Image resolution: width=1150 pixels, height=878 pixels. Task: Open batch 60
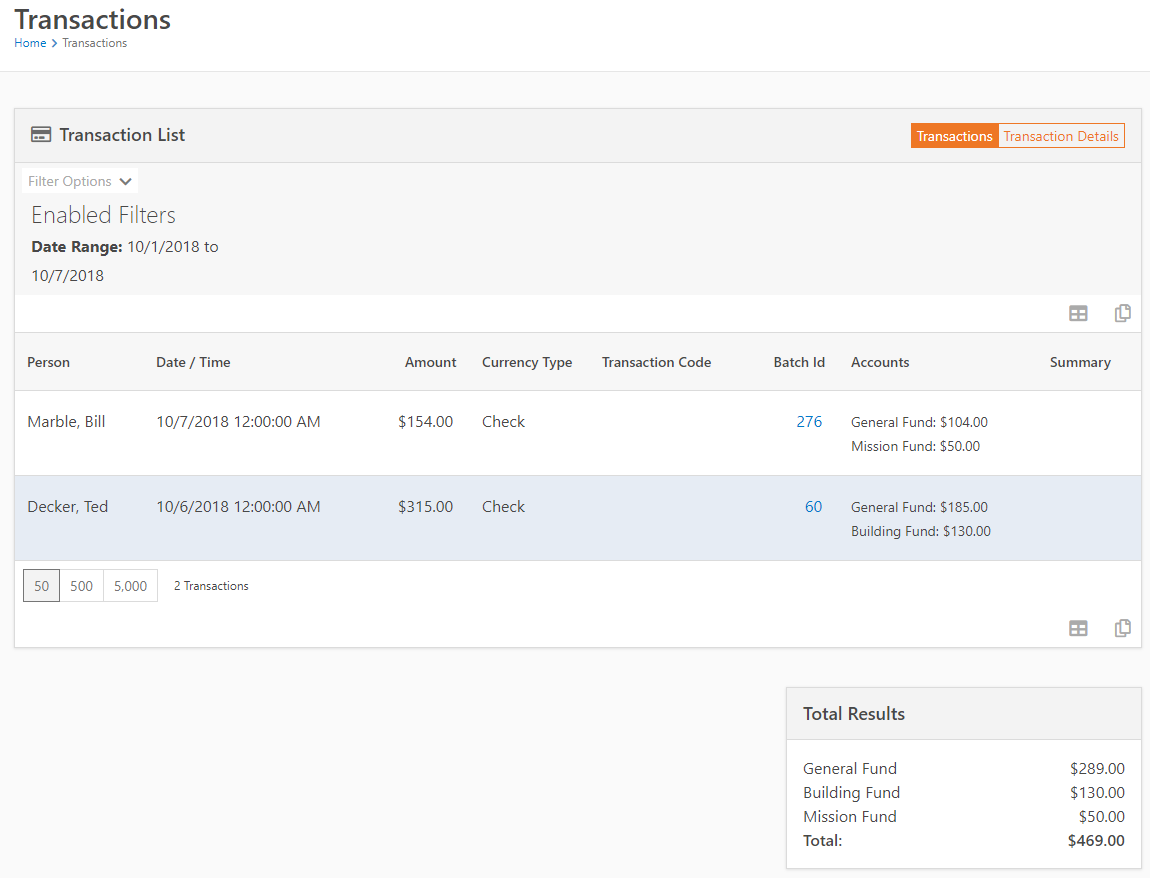(x=813, y=506)
